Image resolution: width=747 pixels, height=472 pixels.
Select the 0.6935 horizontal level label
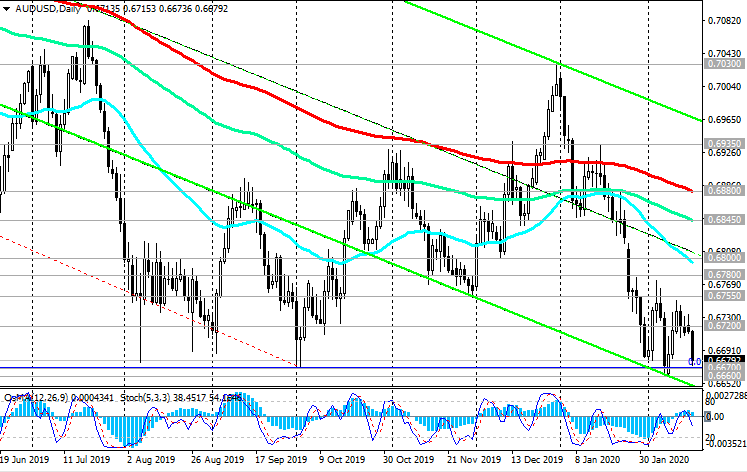(724, 143)
